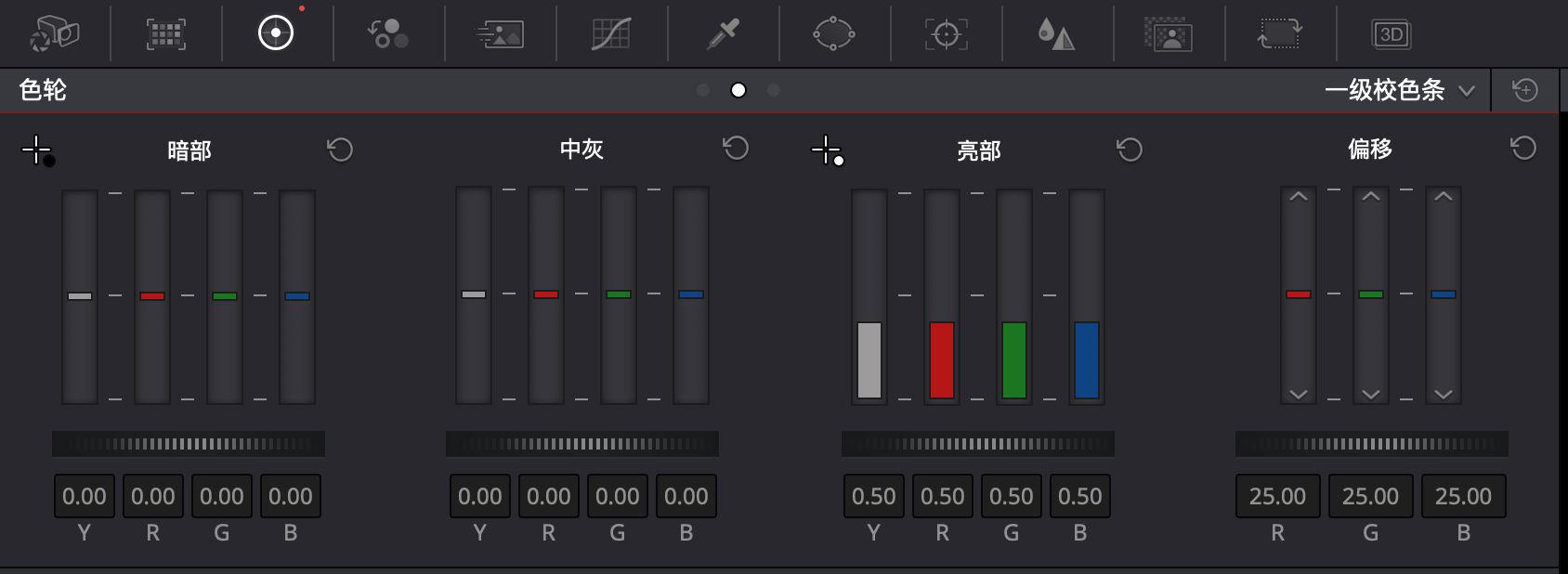1568x574 pixels.
Task: Open the Color Match palette
Action: 165,34
